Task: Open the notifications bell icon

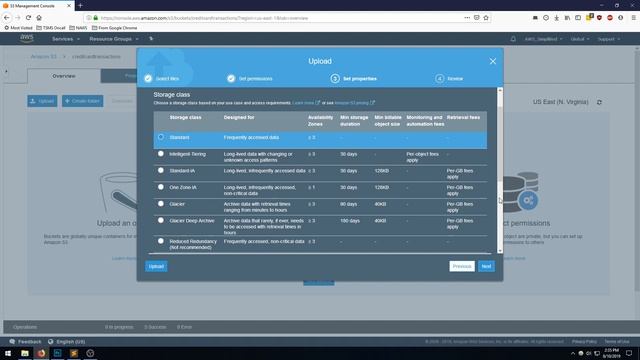Action: pyautogui.click(x=513, y=39)
